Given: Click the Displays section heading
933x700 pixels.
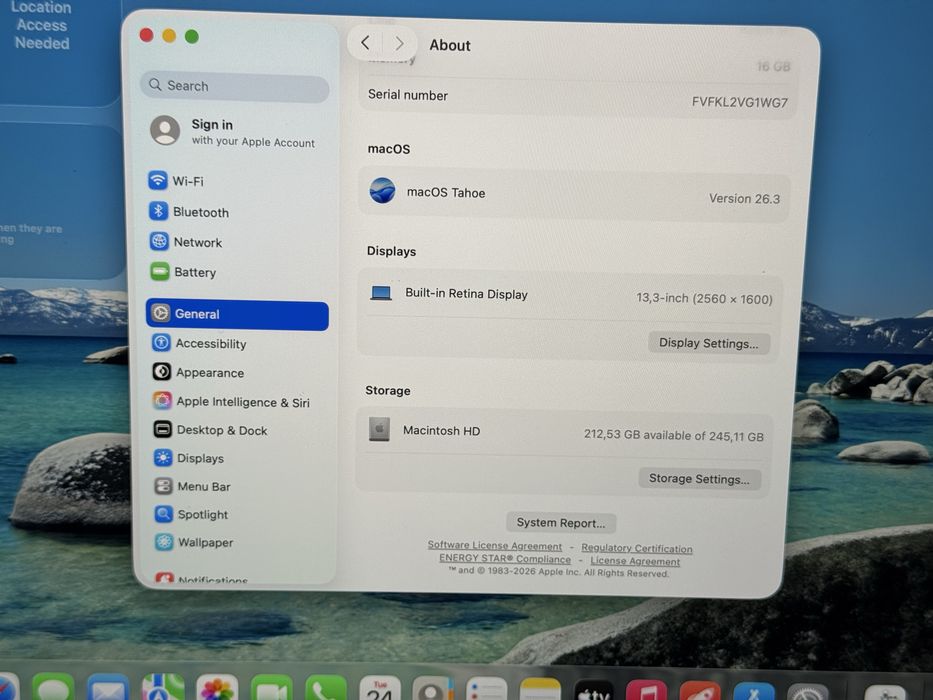Looking at the screenshot, I should click(x=391, y=251).
